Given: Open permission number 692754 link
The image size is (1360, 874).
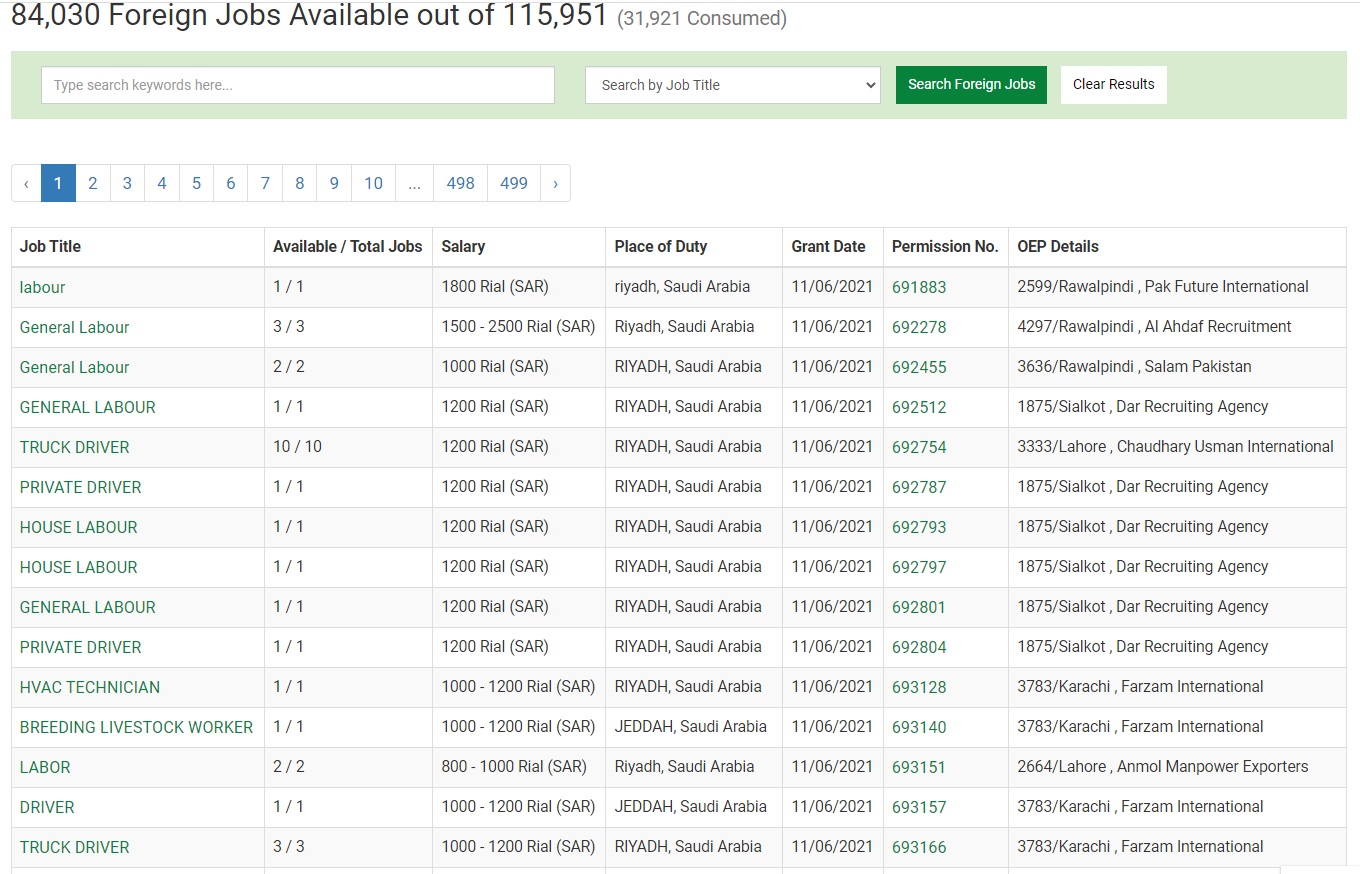Looking at the screenshot, I should pyautogui.click(x=919, y=447).
